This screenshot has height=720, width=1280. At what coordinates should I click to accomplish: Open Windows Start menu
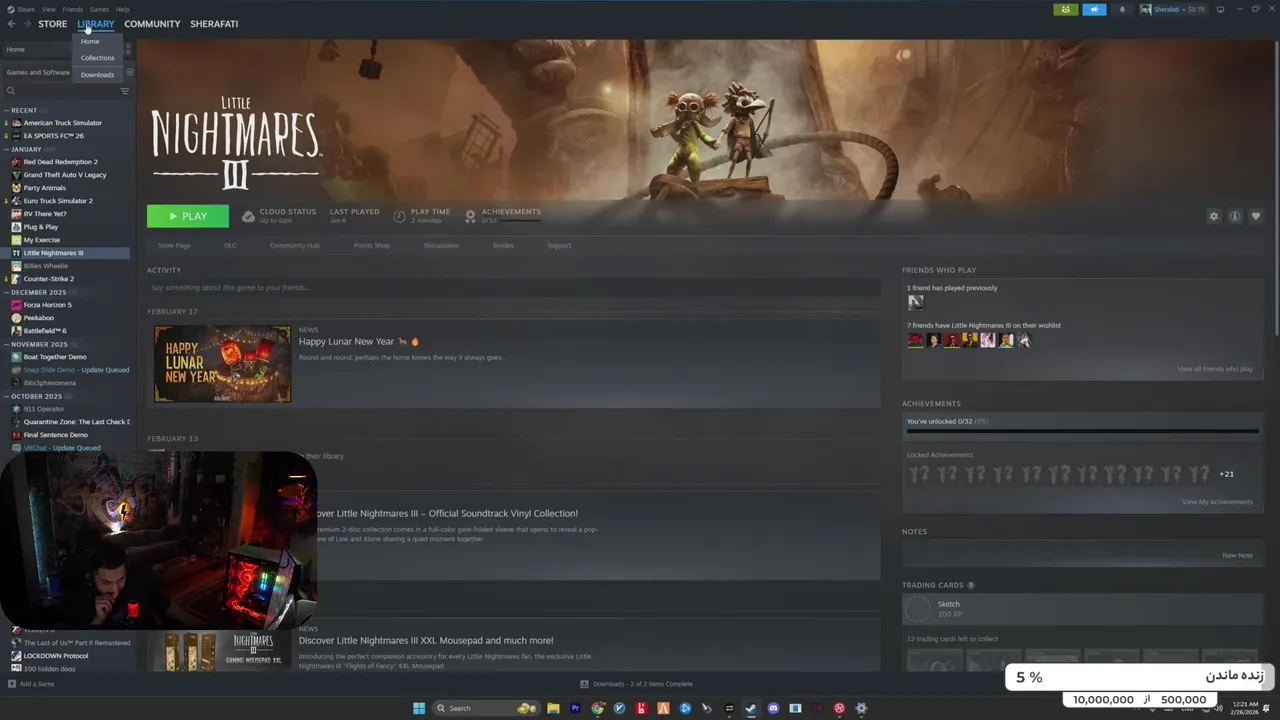pyautogui.click(x=419, y=708)
